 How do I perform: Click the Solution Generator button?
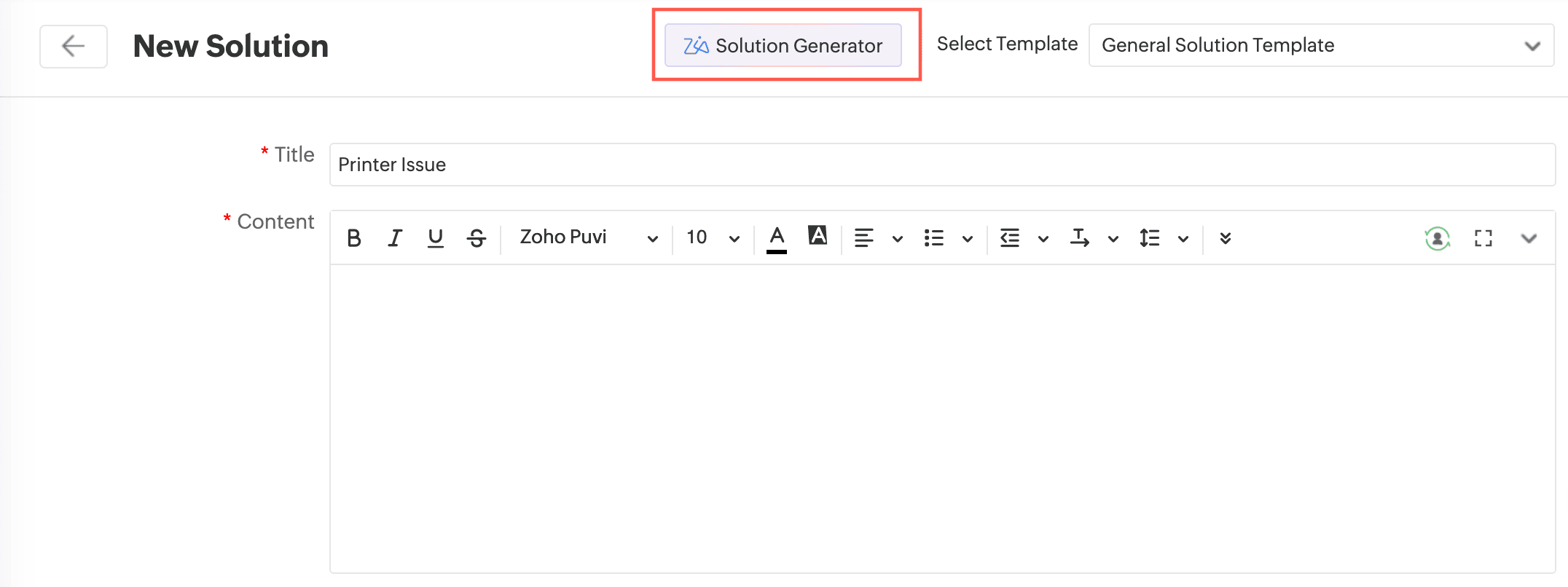point(783,45)
